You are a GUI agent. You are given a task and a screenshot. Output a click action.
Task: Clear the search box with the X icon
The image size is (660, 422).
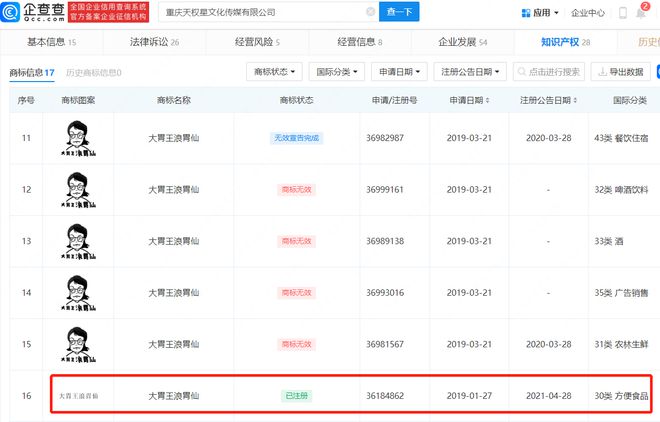[370, 12]
